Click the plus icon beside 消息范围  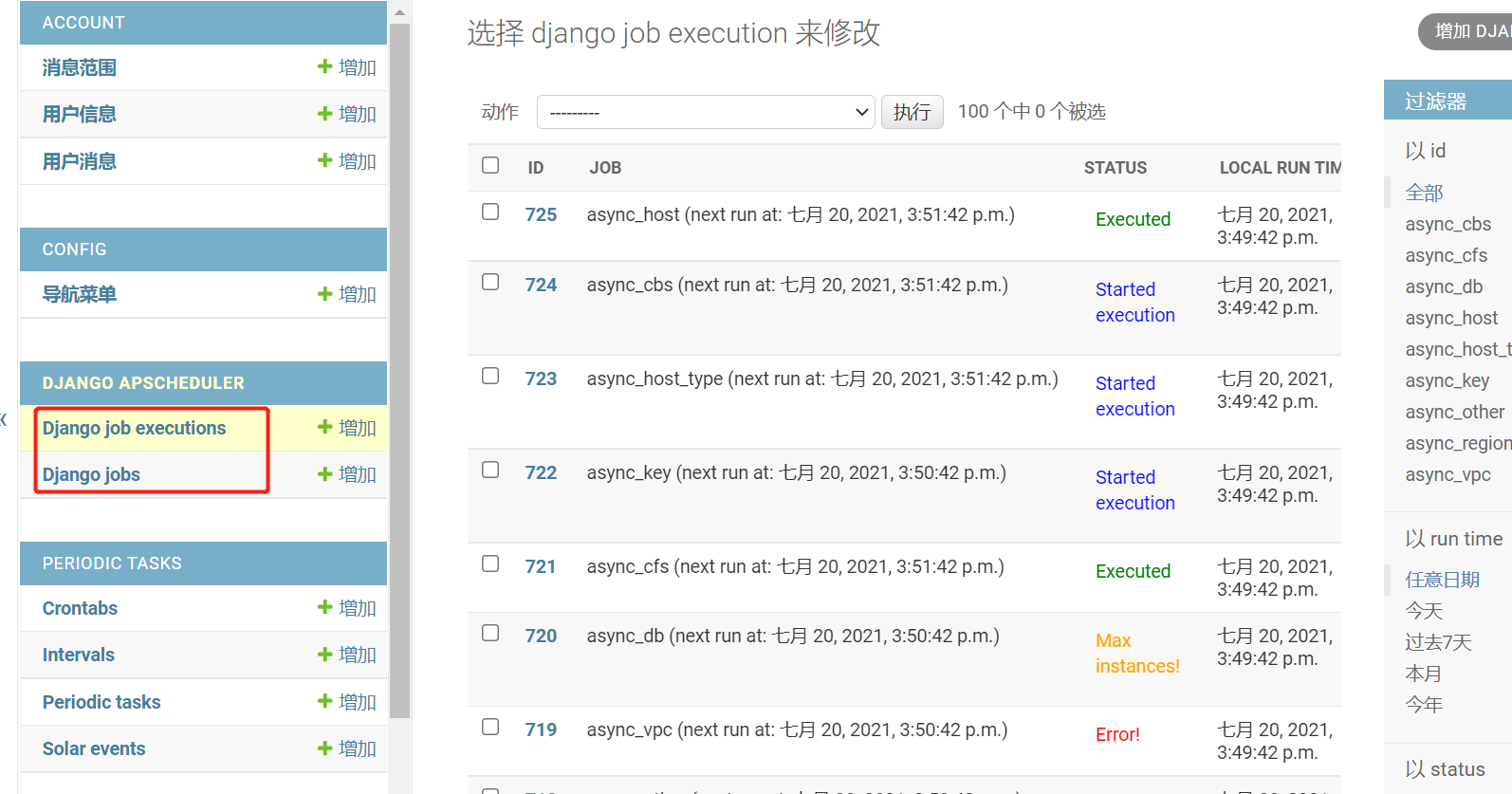[x=325, y=66]
